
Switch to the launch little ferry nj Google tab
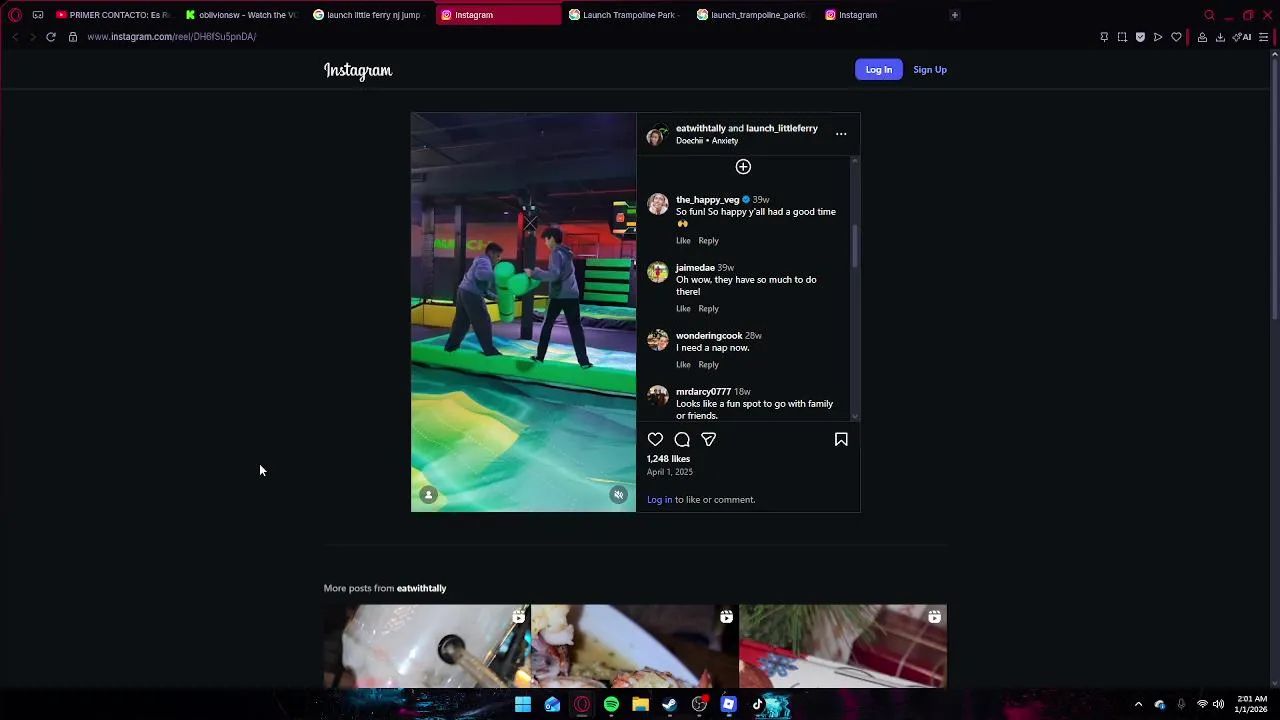370,15
